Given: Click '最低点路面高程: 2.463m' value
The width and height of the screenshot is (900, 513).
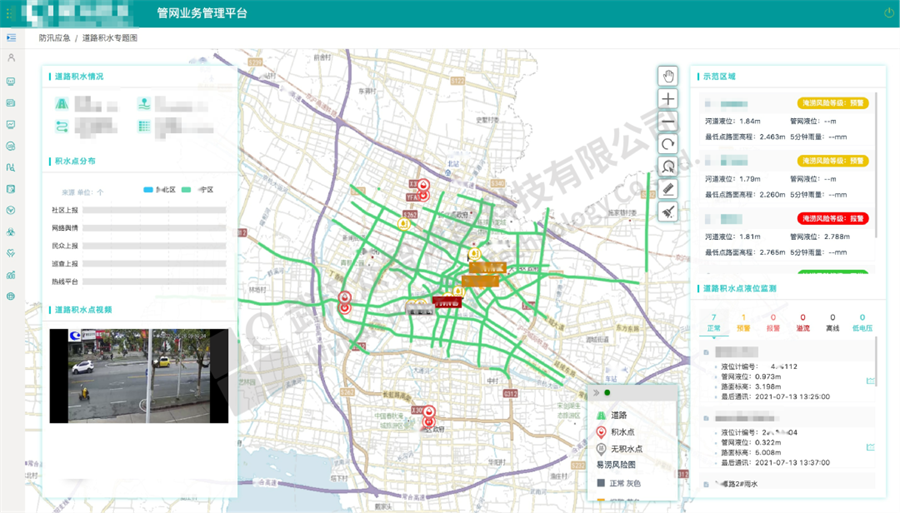Looking at the screenshot, I should [x=745, y=137].
